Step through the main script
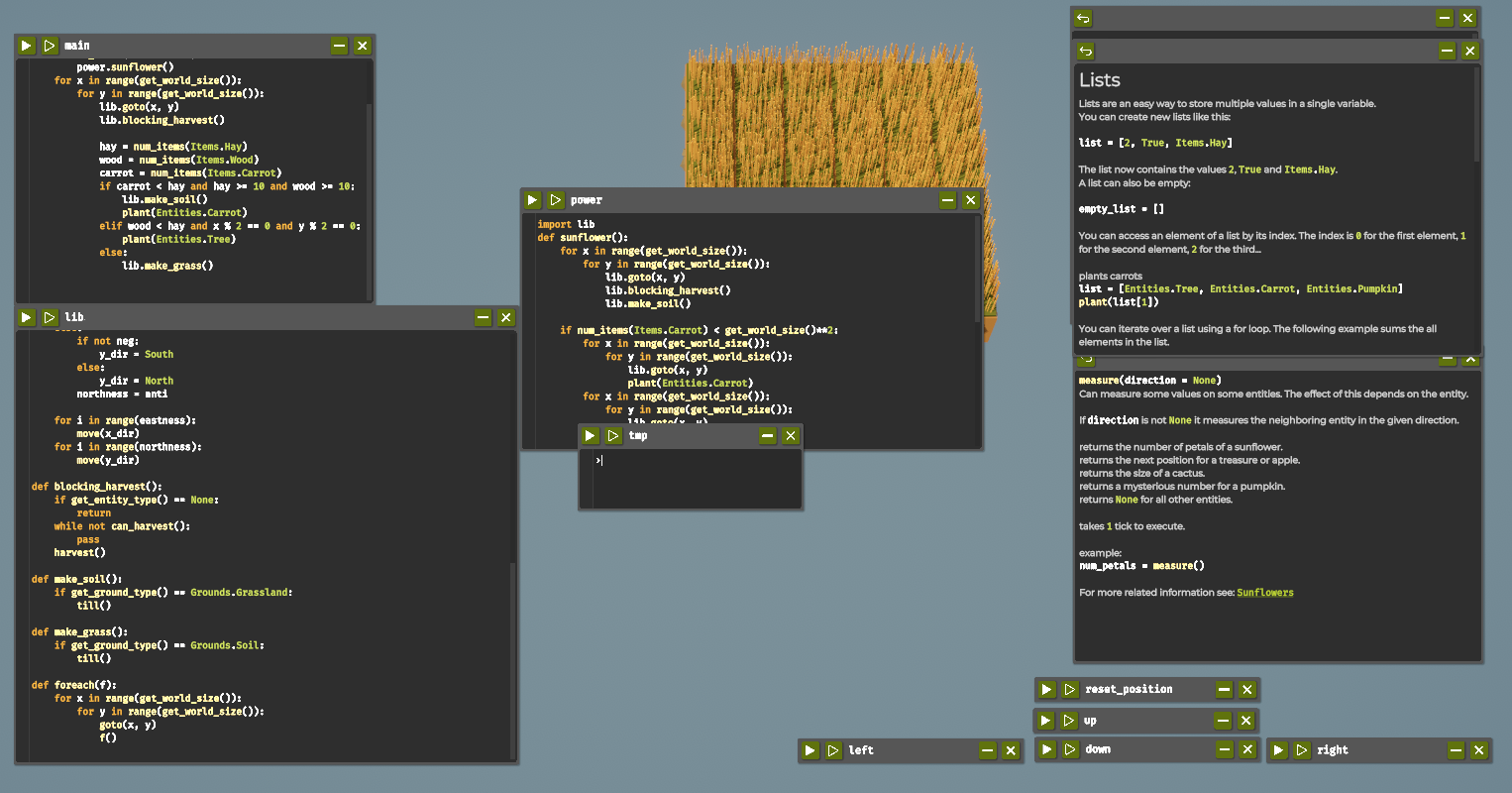 pyautogui.click(x=50, y=46)
